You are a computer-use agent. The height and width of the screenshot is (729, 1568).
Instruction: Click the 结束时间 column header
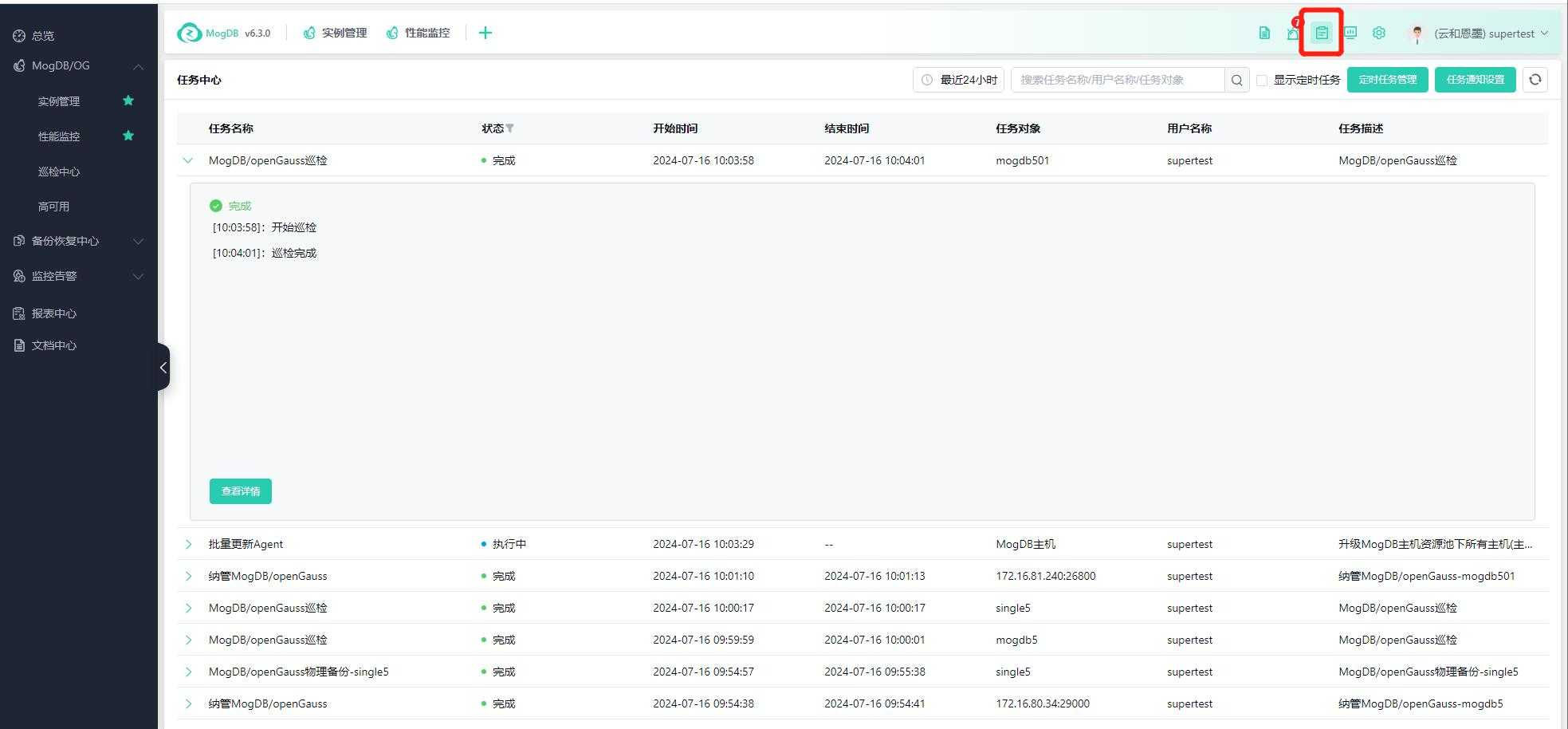[x=847, y=128]
